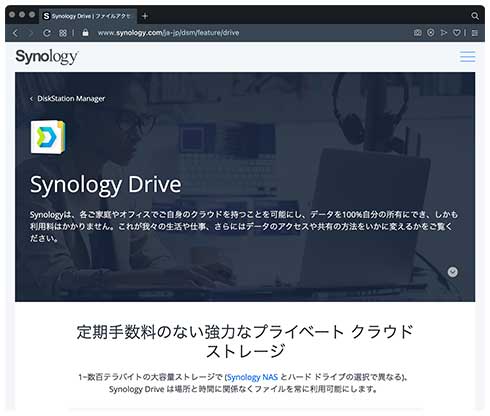The height and width of the screenshot is (416, 490).
Task: Open the browser easy setup menu icon
Action: (x=475, y=33)
